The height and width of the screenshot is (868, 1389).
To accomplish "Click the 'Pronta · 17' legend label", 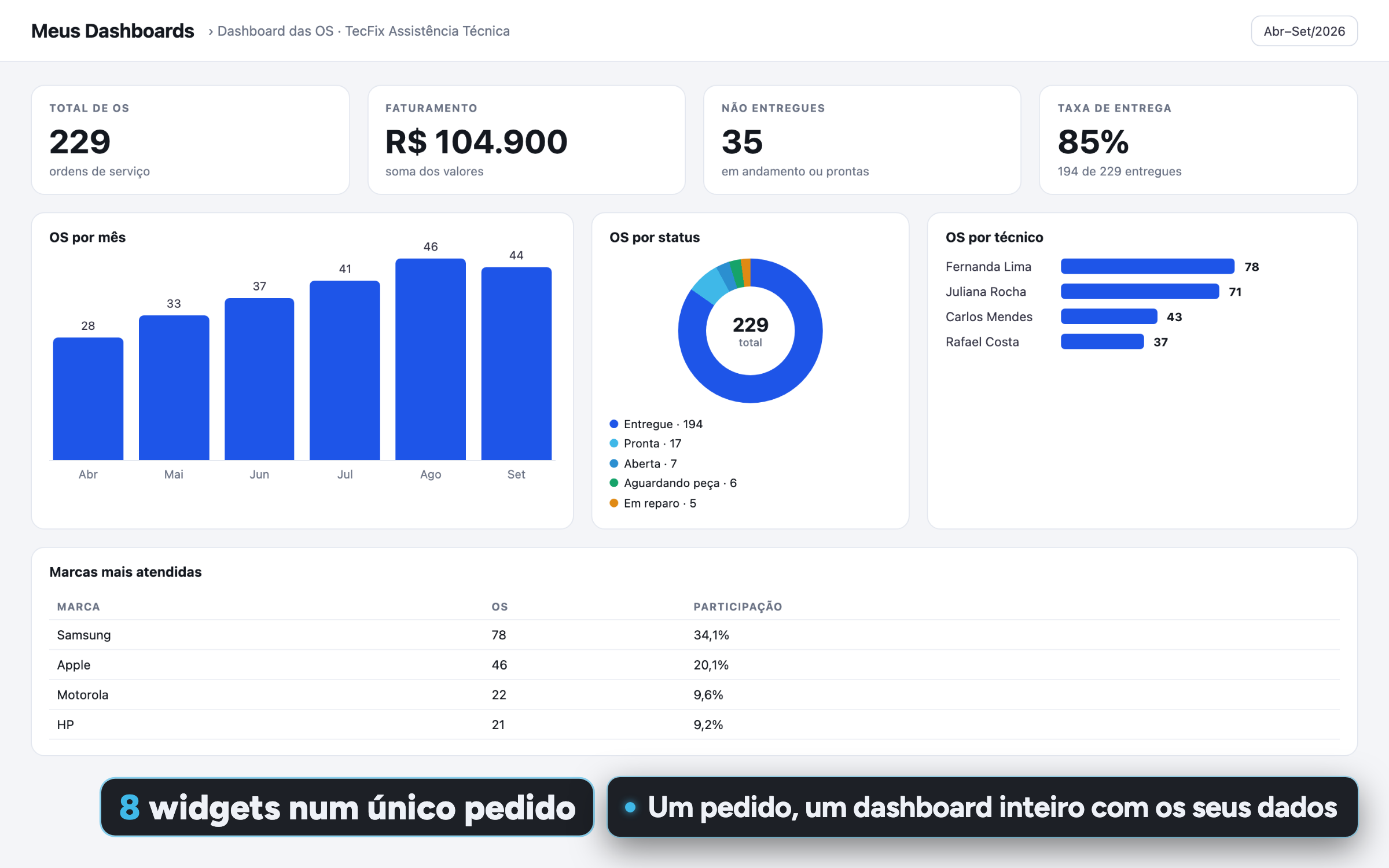I will (x=653, y=443).
